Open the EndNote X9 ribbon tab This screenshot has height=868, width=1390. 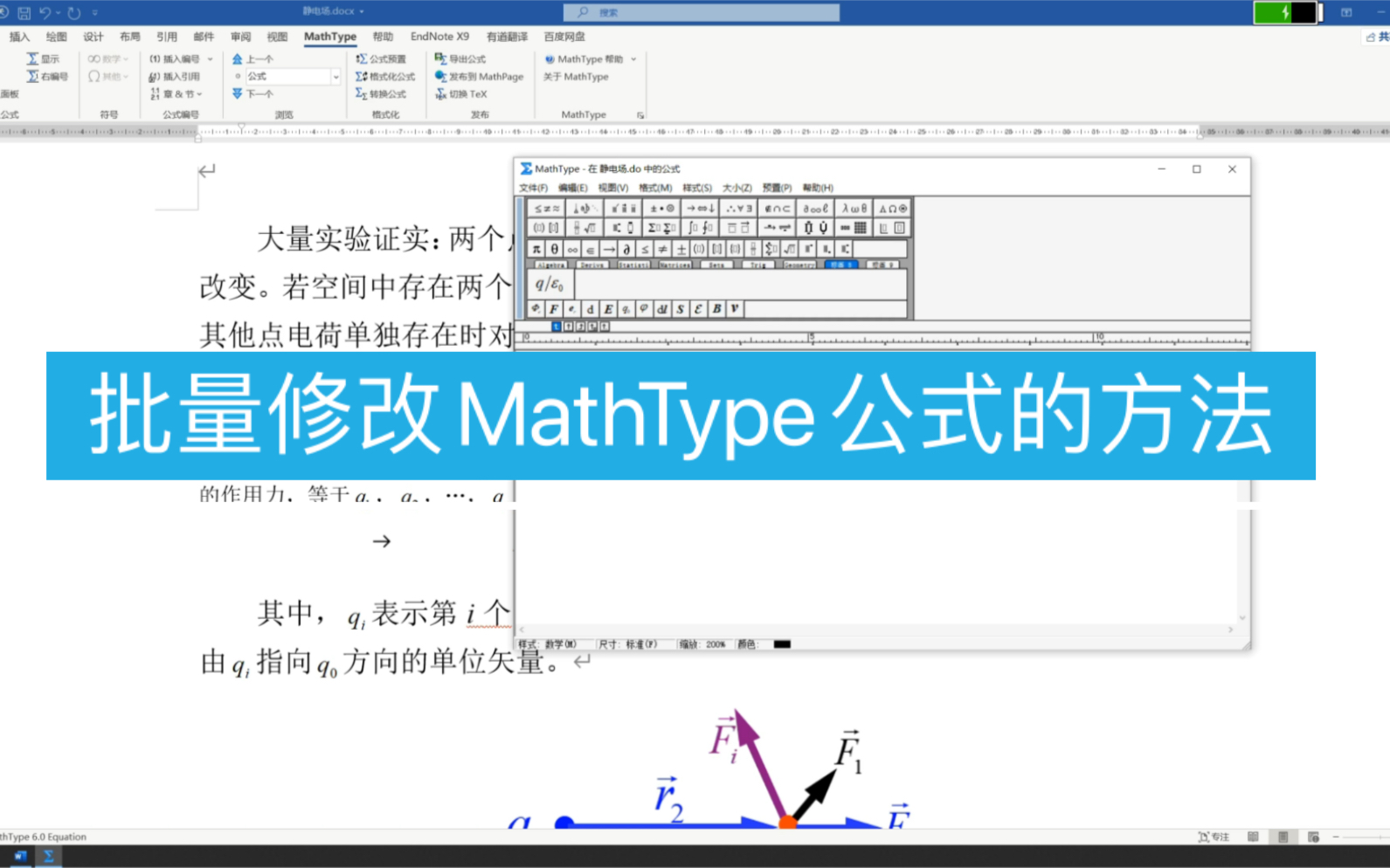coord(439,37)
